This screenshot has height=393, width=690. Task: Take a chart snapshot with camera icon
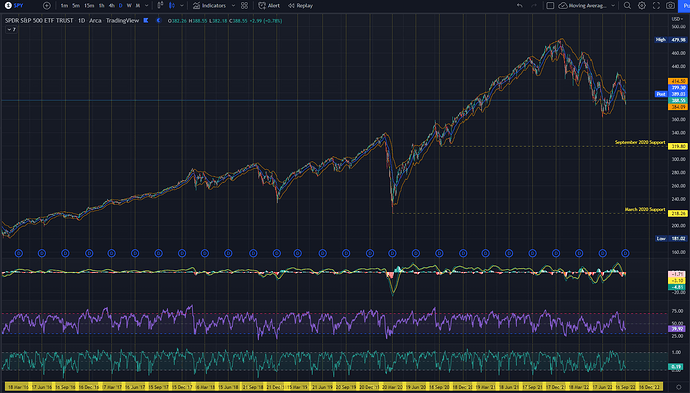tap(670, 6)
